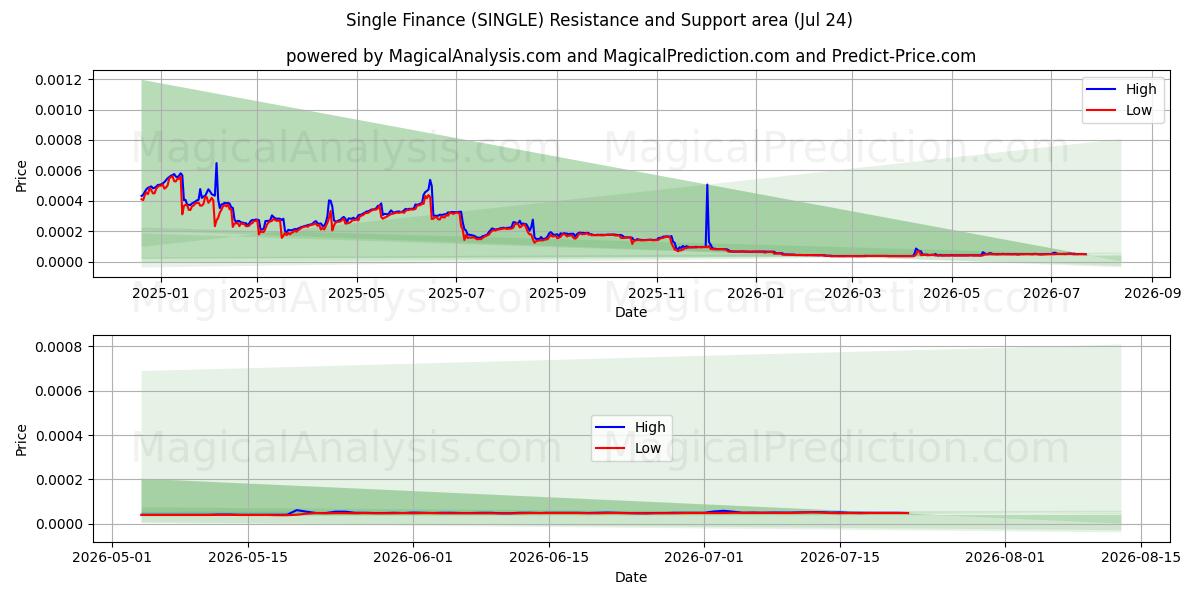Click the 'Price' axis label of bottom chart
Viewport: 1200px width, 600px height.
click(22, 439)
